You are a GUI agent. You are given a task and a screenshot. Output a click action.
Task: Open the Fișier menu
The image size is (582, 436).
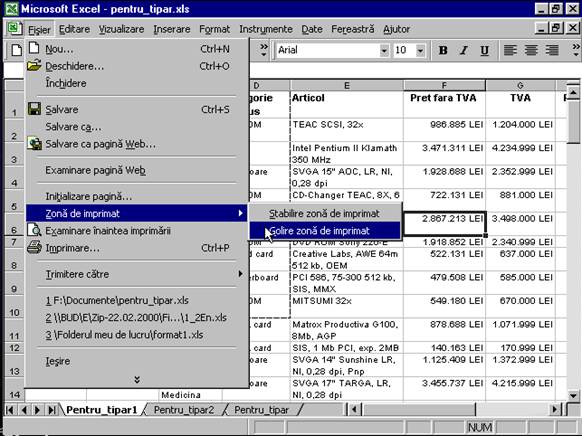[x=39, y=29]
